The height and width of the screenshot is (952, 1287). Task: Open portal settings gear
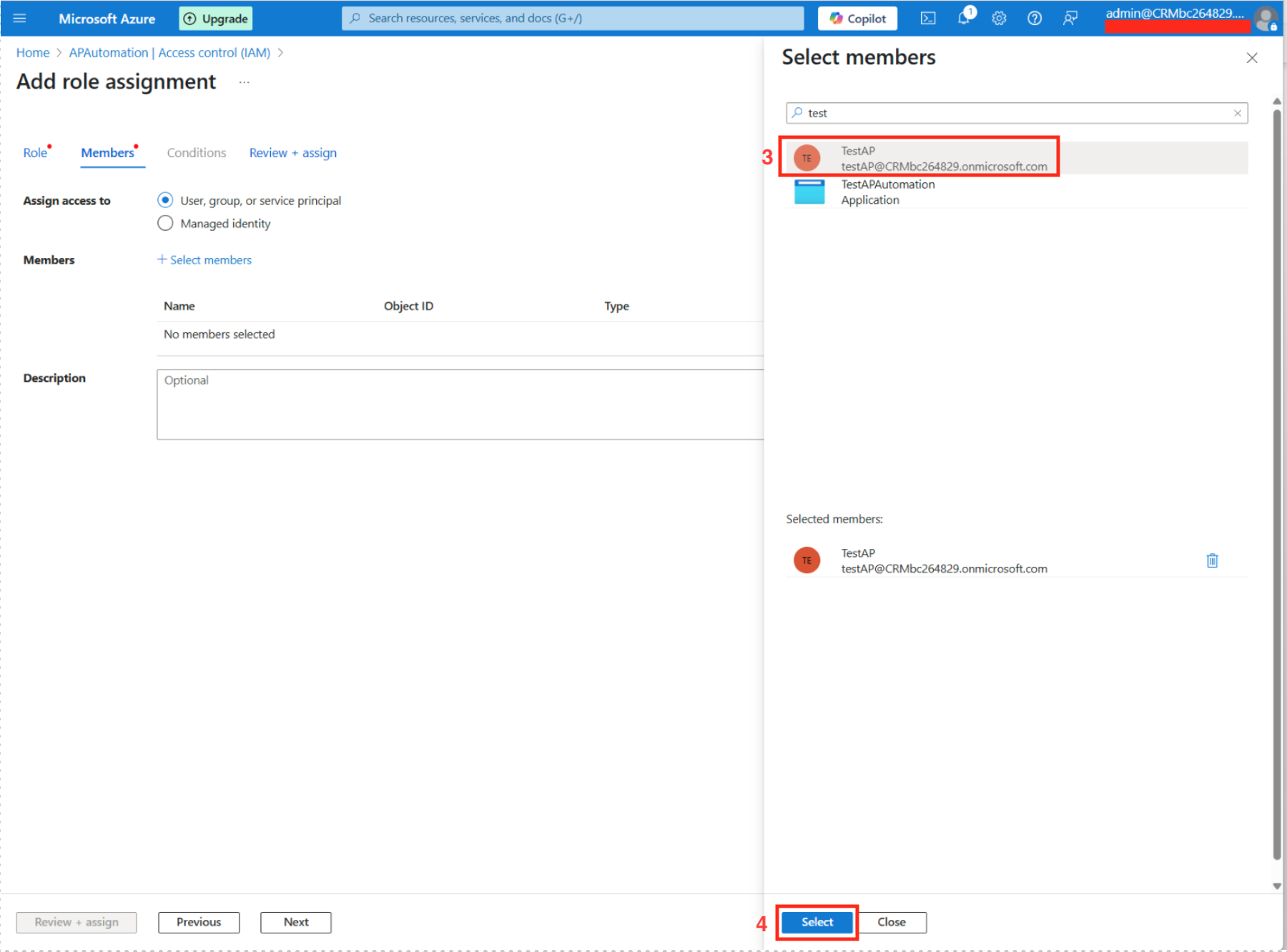pyautogui.click(x=999, y=19)
